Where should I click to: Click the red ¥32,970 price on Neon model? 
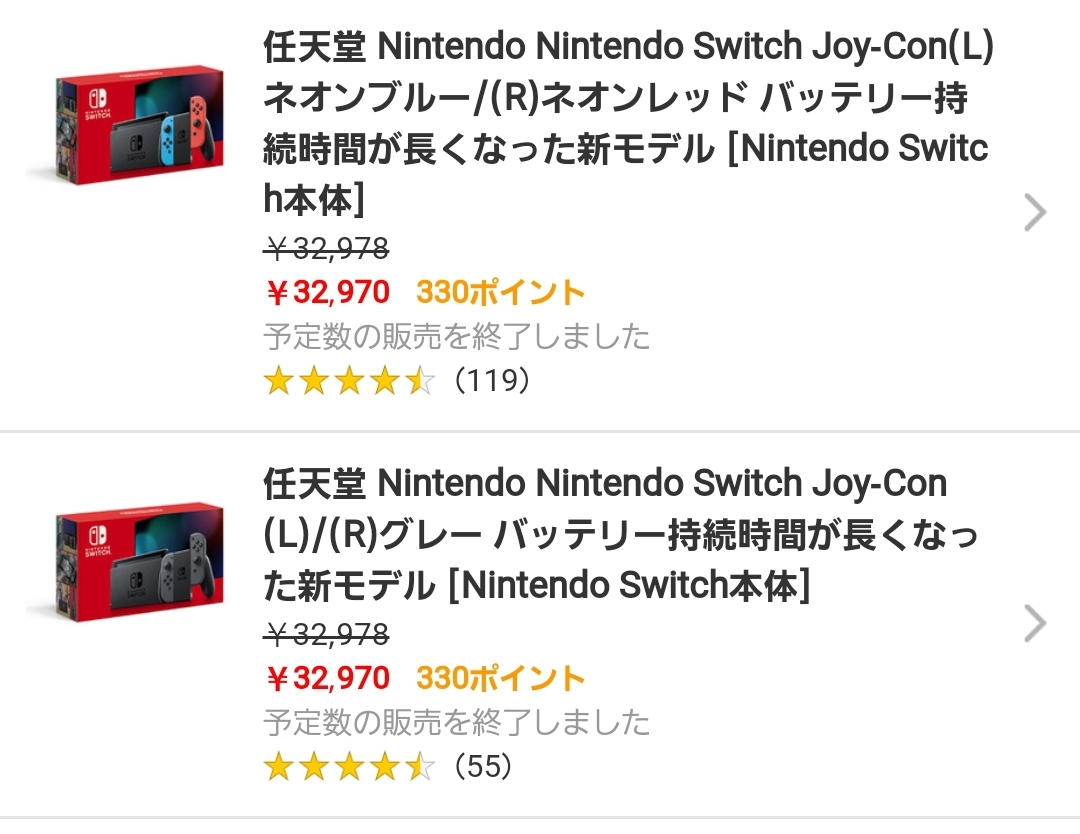(327, 293)
